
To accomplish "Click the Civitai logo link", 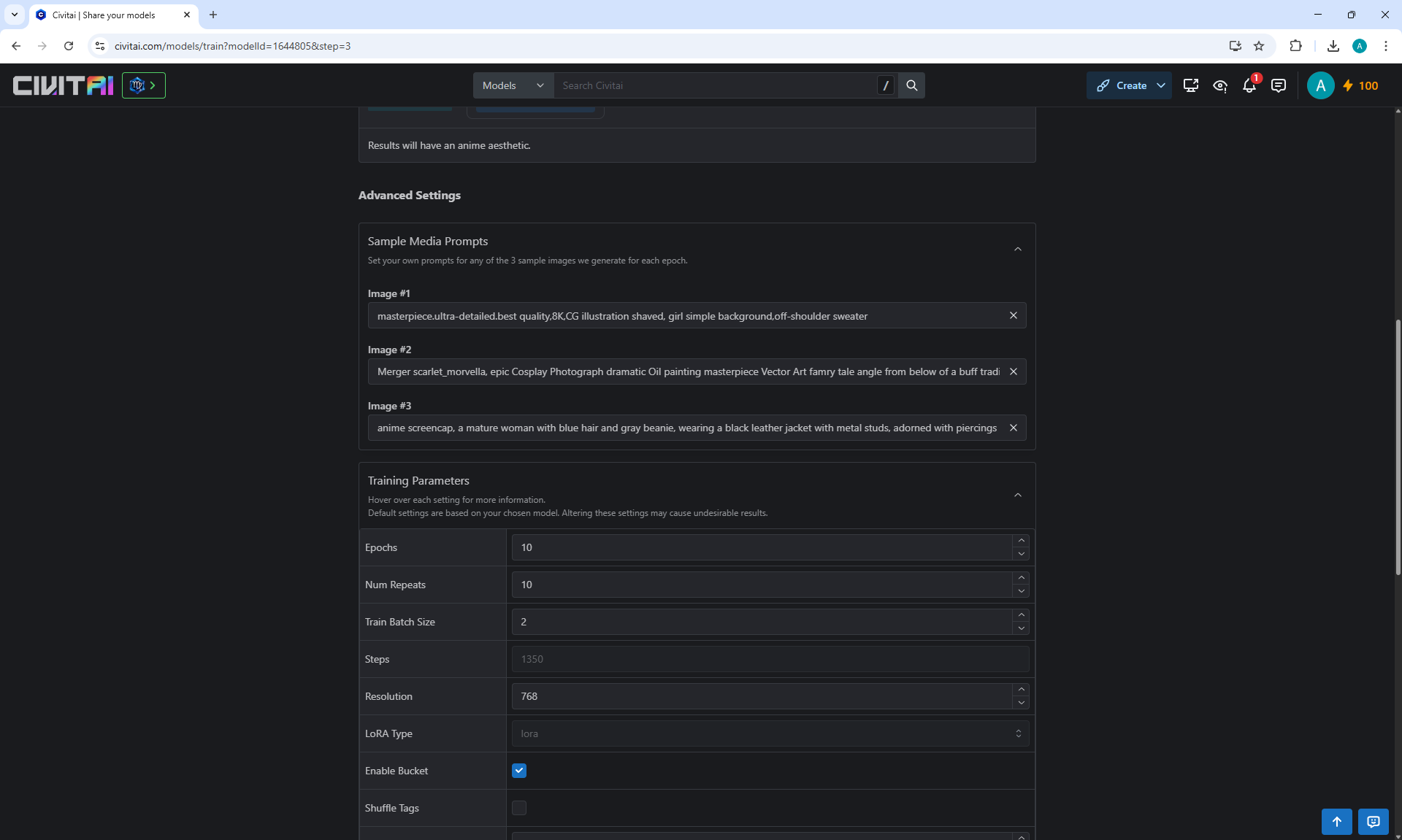I will [x=63, y=85].
